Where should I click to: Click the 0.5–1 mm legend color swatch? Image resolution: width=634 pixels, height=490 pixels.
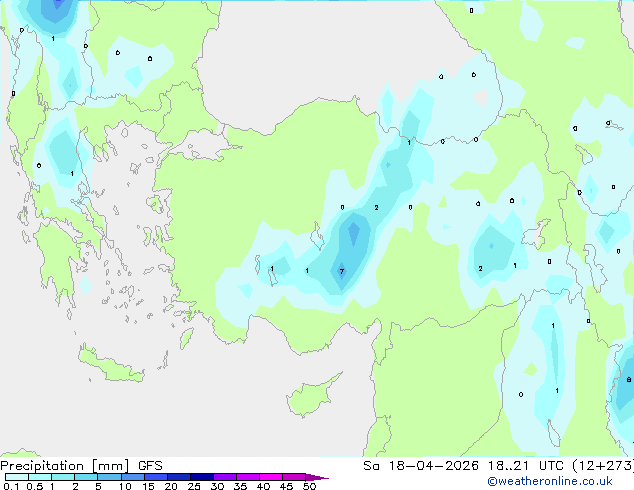(x=40, y=477)
